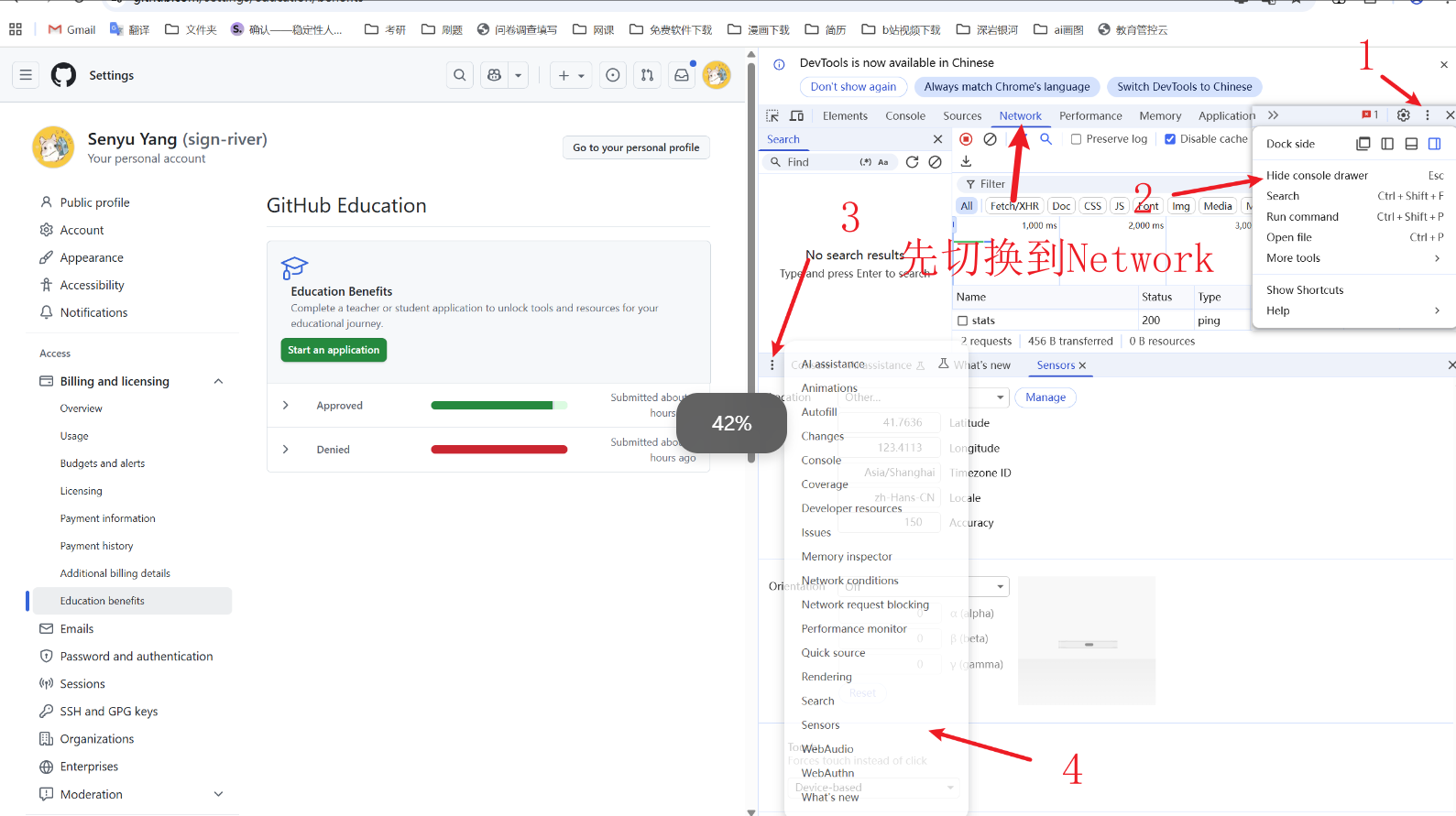Click Don't show again button
Screen dimensions: 1456x816
click(853, 87)
